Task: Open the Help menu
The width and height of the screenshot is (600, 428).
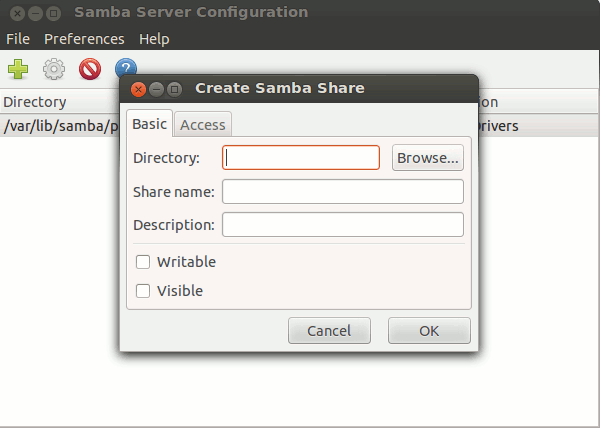Action: [x=154, y=39]
